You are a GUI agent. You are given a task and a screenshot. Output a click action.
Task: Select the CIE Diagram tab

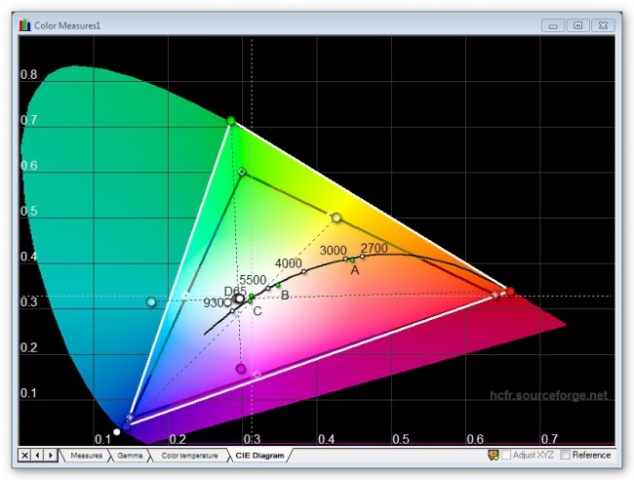(259, 455)
